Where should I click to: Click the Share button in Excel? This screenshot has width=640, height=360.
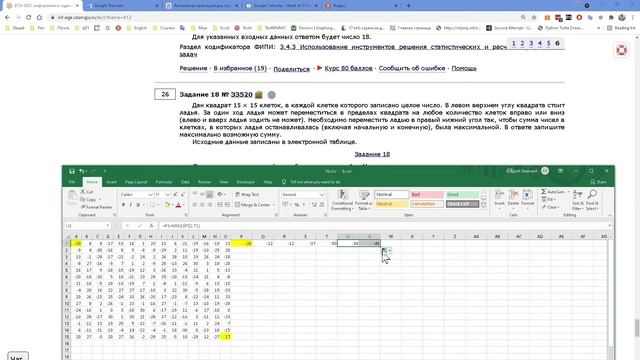[598, 182]
